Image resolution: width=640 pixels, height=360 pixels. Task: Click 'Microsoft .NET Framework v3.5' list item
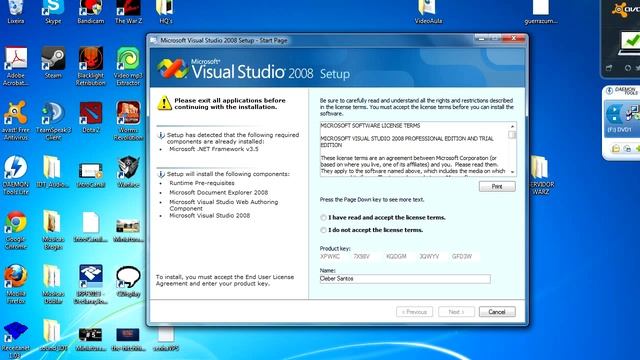point(214,149)
